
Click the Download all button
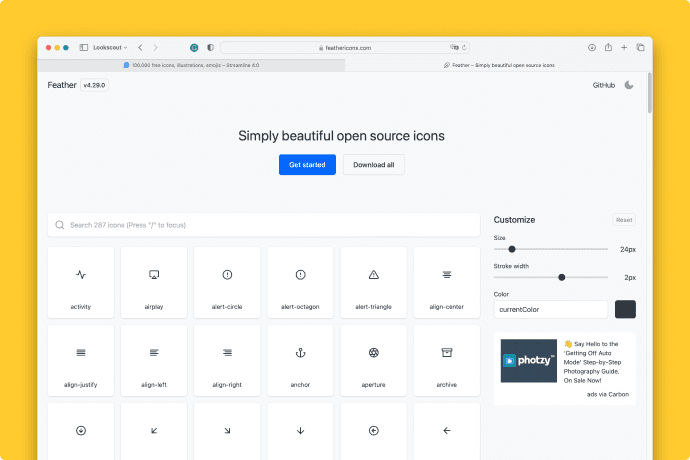click(374, 165)
